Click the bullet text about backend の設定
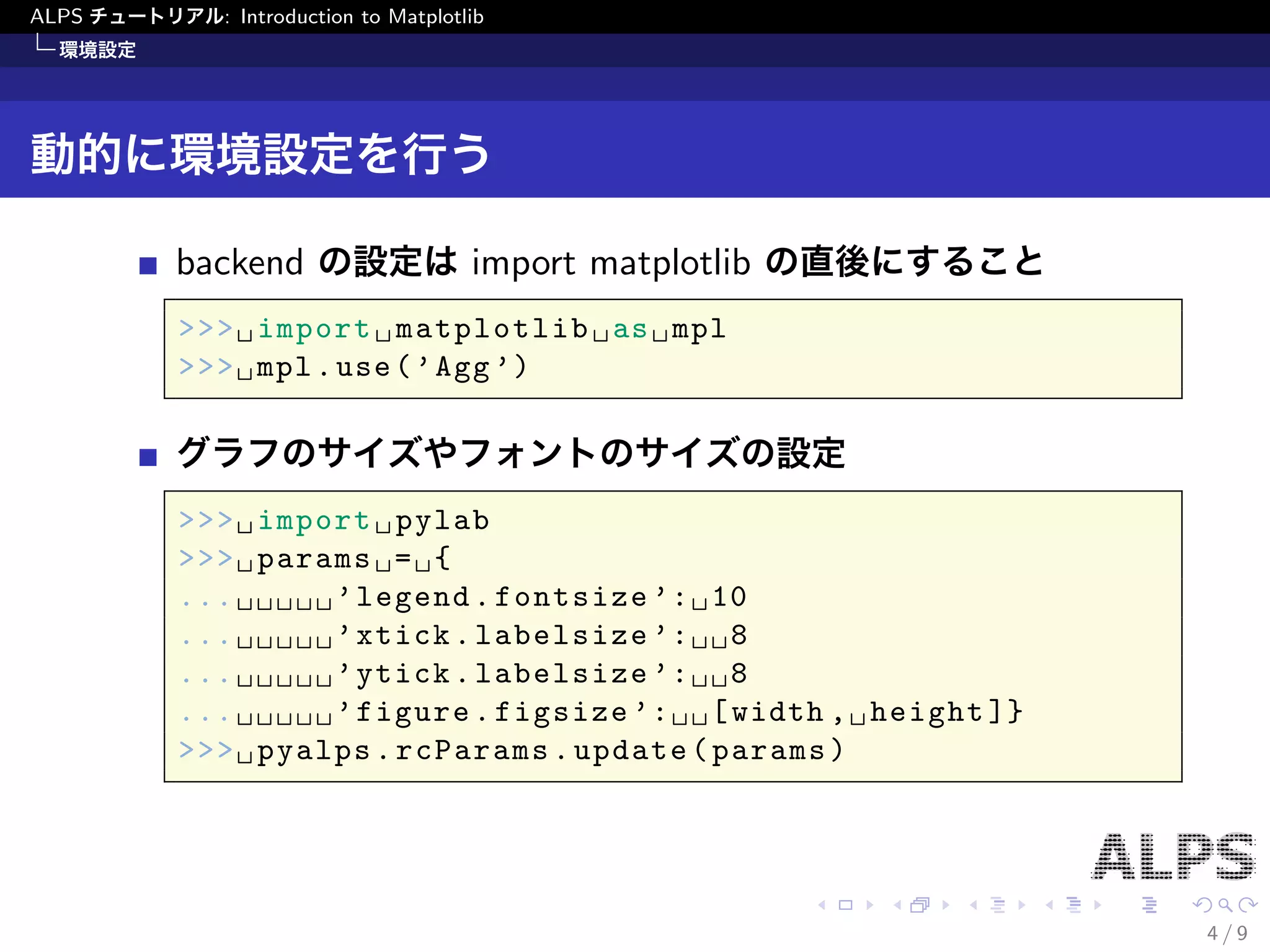Viewport: 1270px width, 952px height. [610, 262]
